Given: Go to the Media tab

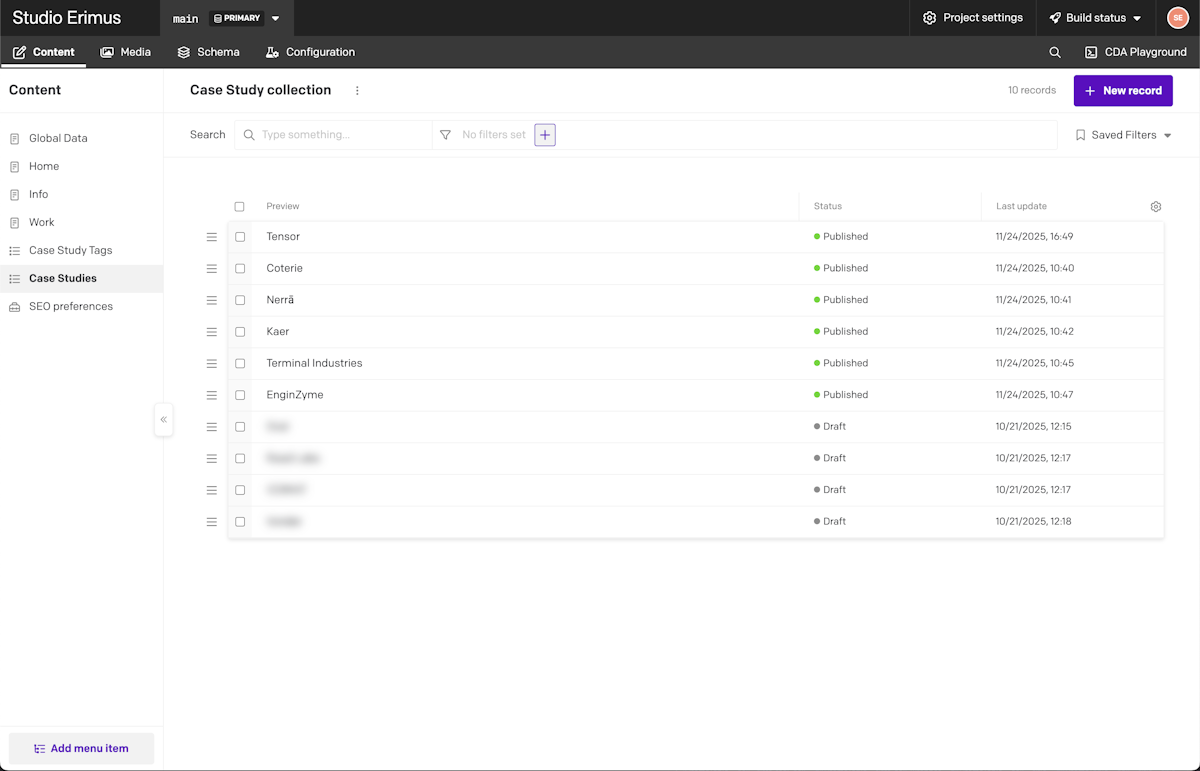Looking at the screenshot, I should pos(126,52).
